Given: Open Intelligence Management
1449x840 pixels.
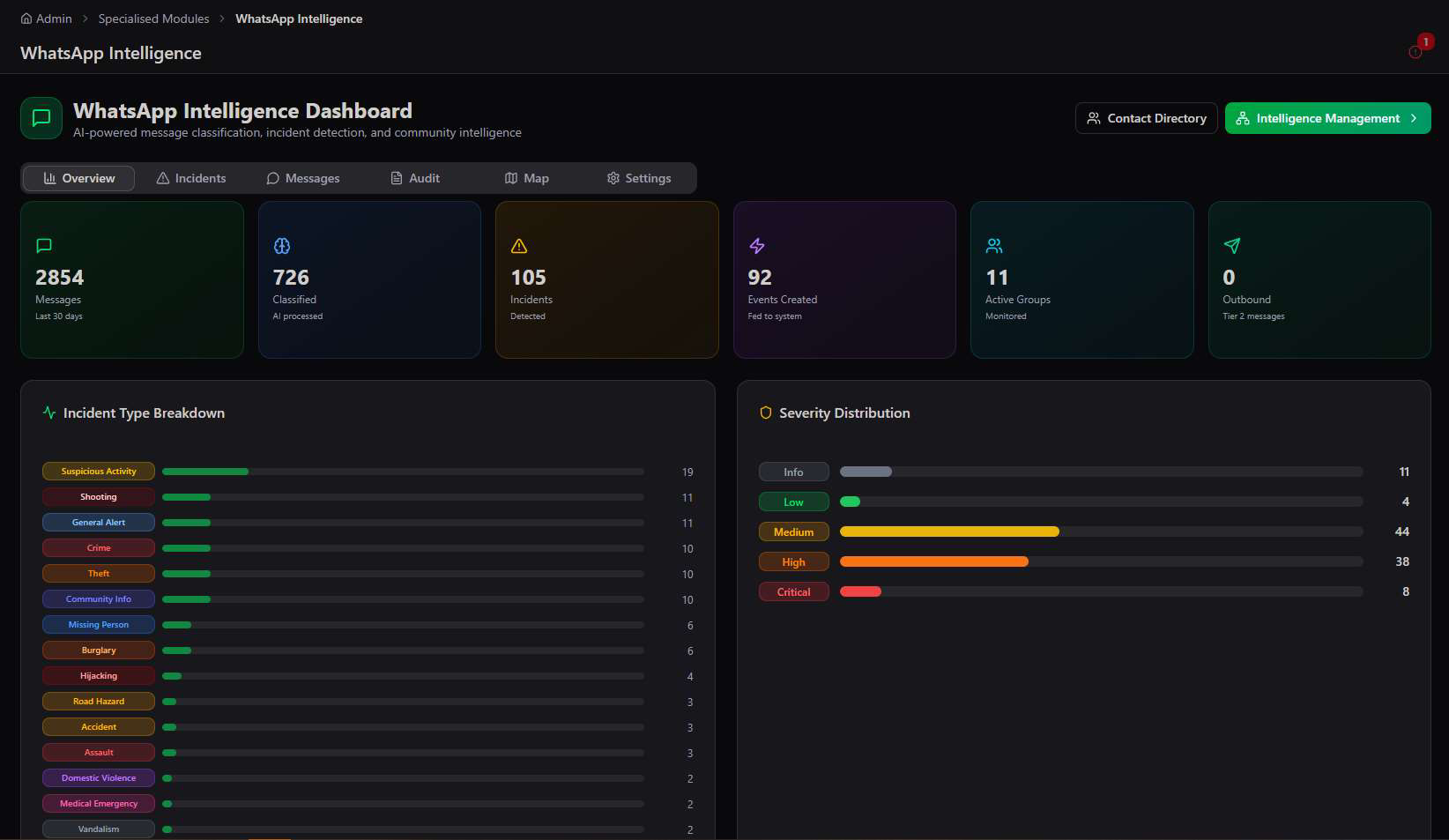Looking at the screenshot, I should [x=1328, y=118].
